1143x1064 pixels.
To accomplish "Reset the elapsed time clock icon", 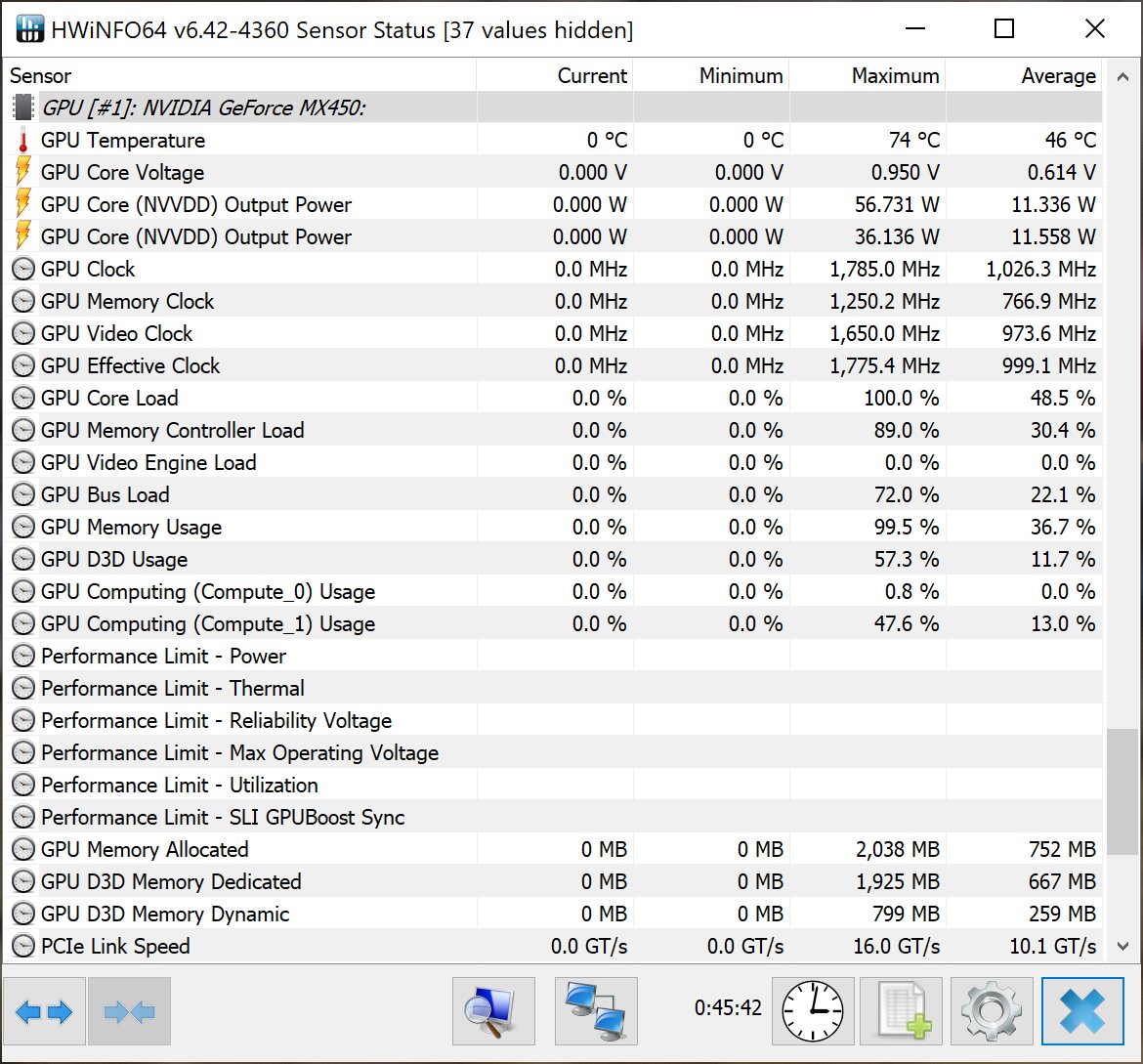I will pyautogui.click(x=813, y=1011).
